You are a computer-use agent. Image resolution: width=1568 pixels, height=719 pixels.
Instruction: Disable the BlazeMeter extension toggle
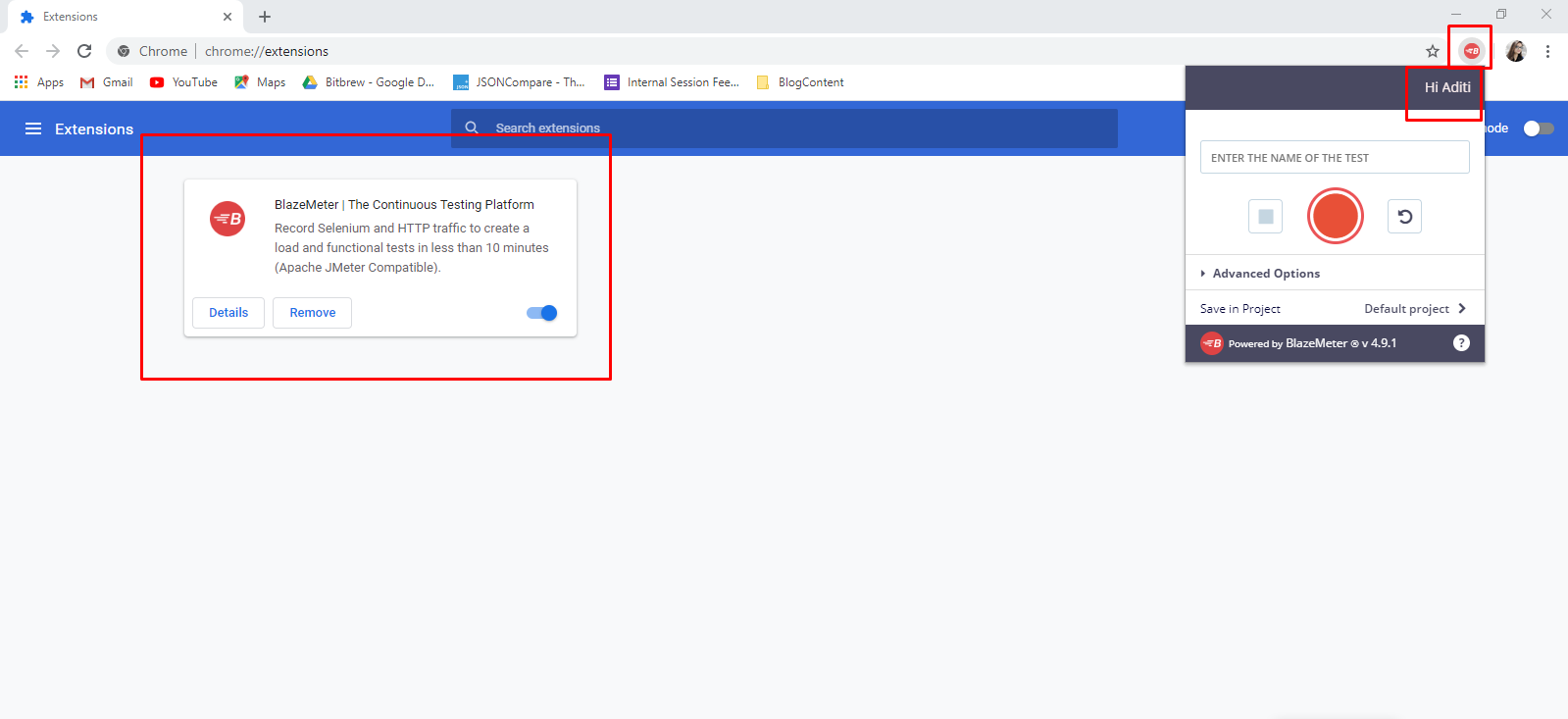tap(541, 313)
